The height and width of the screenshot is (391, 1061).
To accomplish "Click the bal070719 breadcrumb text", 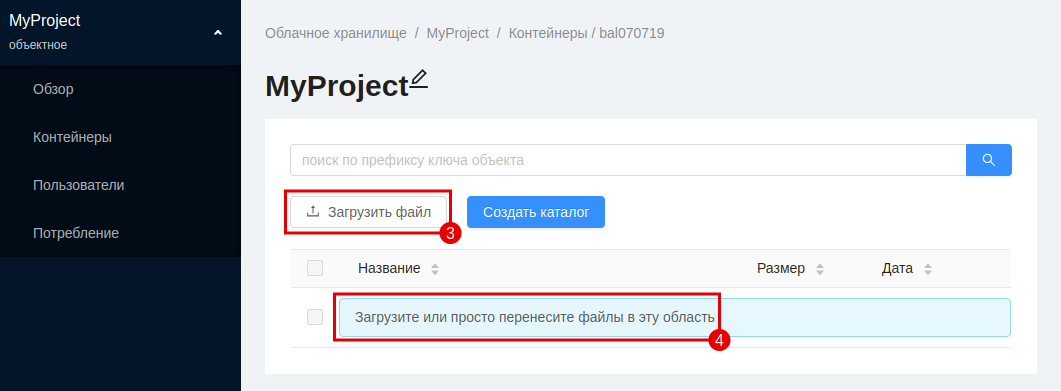I will point(632,33).
